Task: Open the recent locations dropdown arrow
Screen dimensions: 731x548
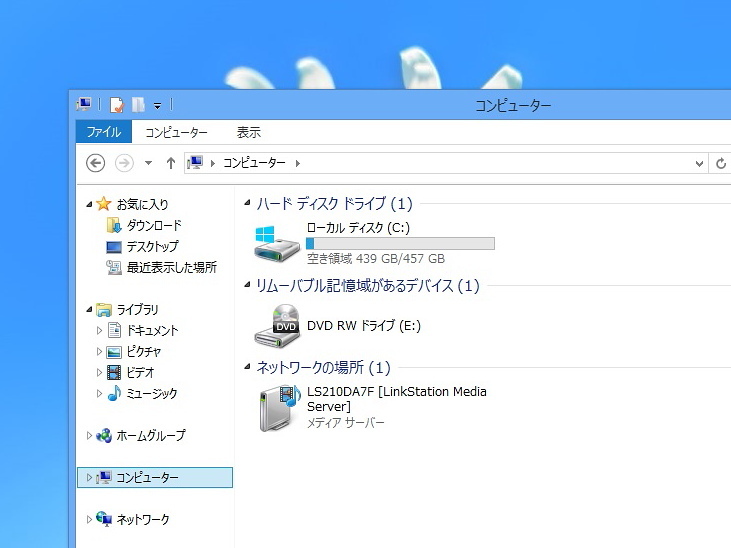Action: pyautogui.click(x=148, y=163)
